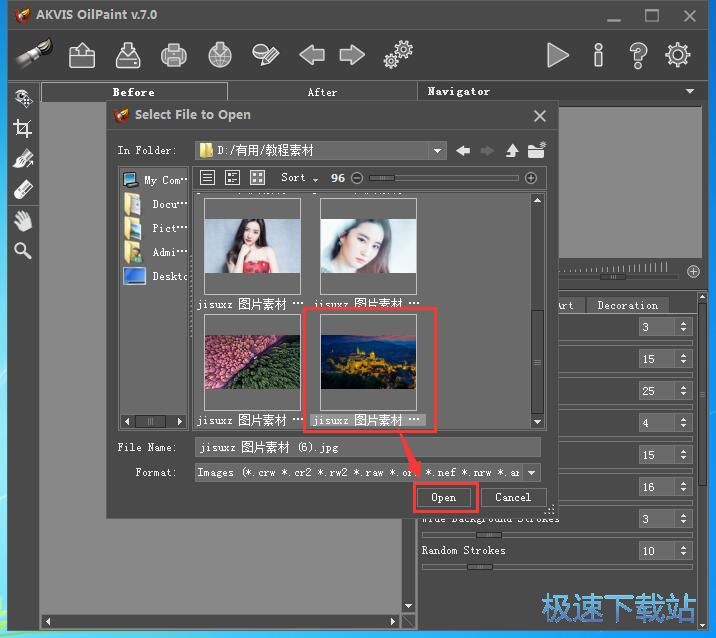Switch to the Decoration tab
The height and width of the screenshot is (638, 716).
click(627, 305)
